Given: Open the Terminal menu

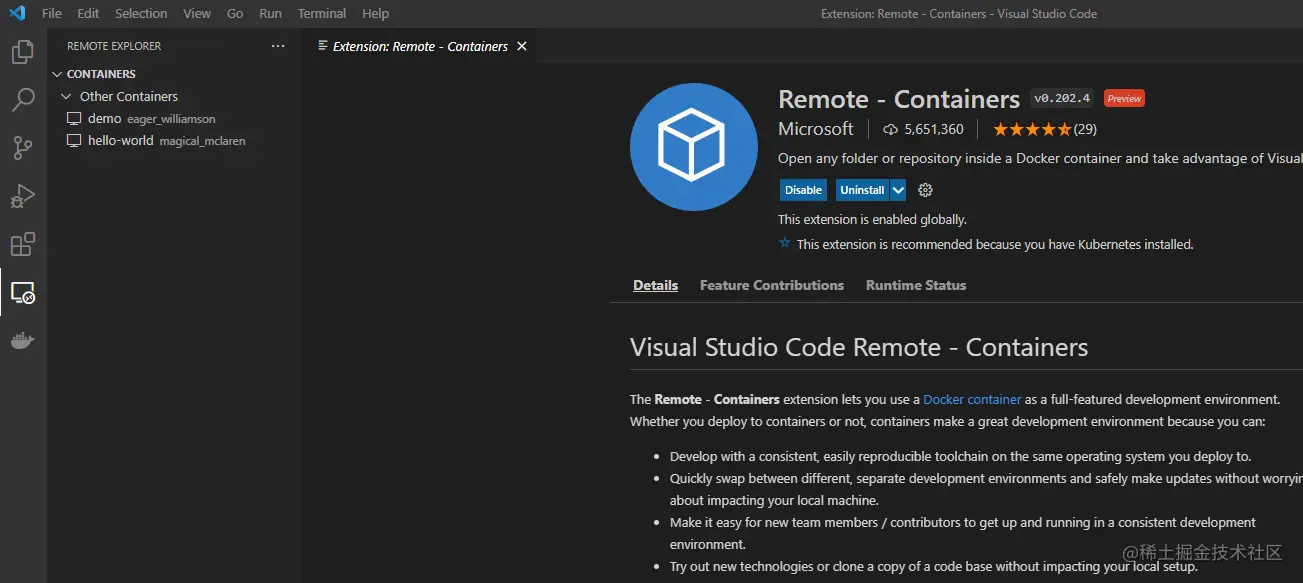Looking at the screenshot, I should pyautogui.click(x=321, y=14).
